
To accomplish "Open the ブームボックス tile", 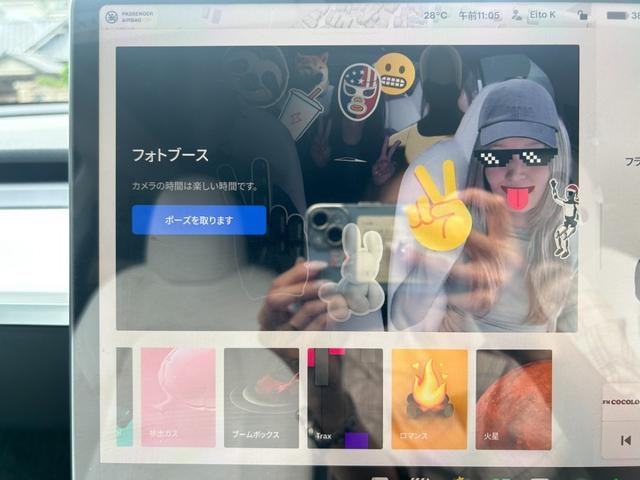I will click(x=261, y=398).
